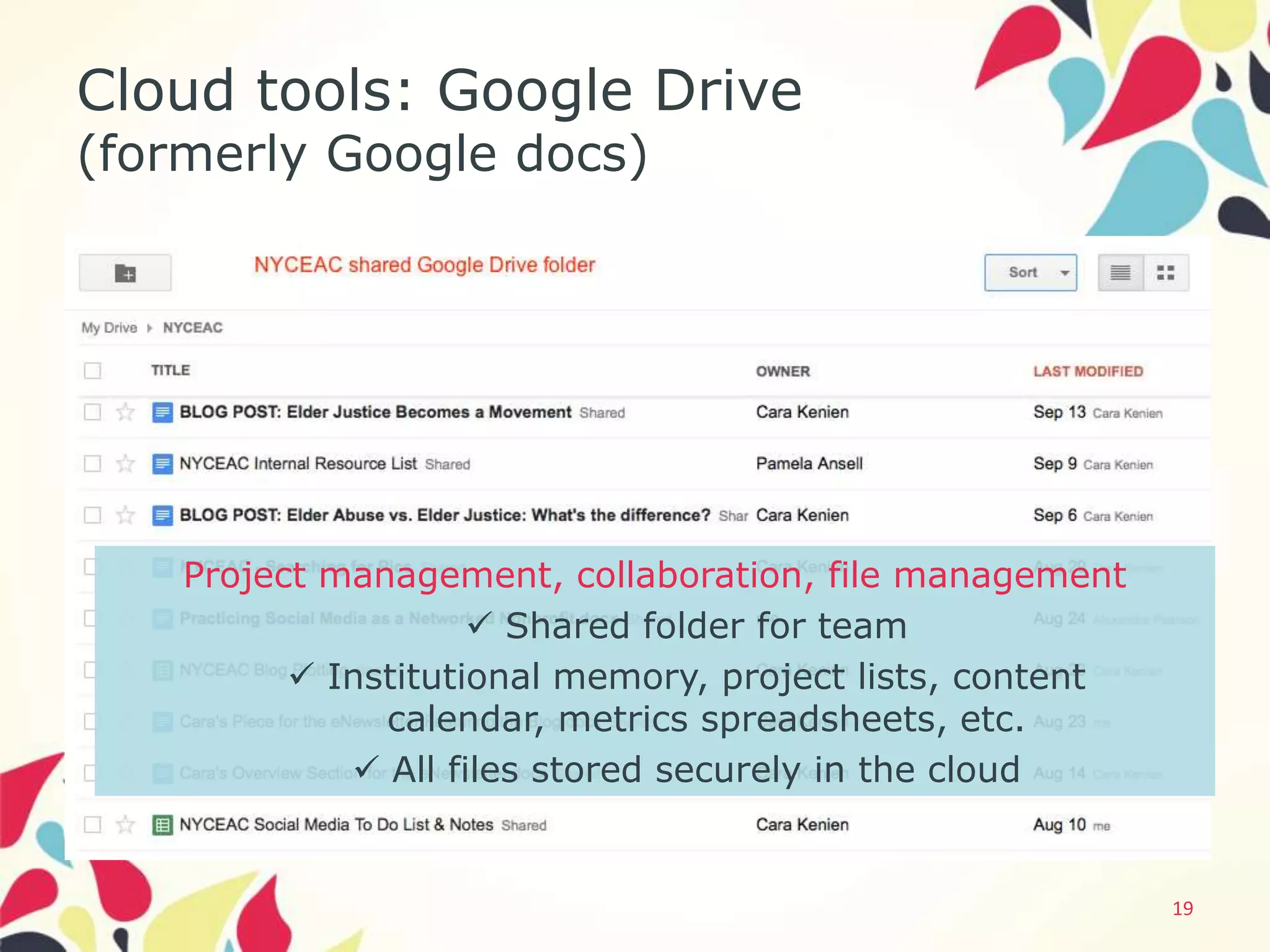Open BLOG POST: Elder Abuse vs. Elder Justice
This screenshot has height=952, width=1270.
coord(445,515)
